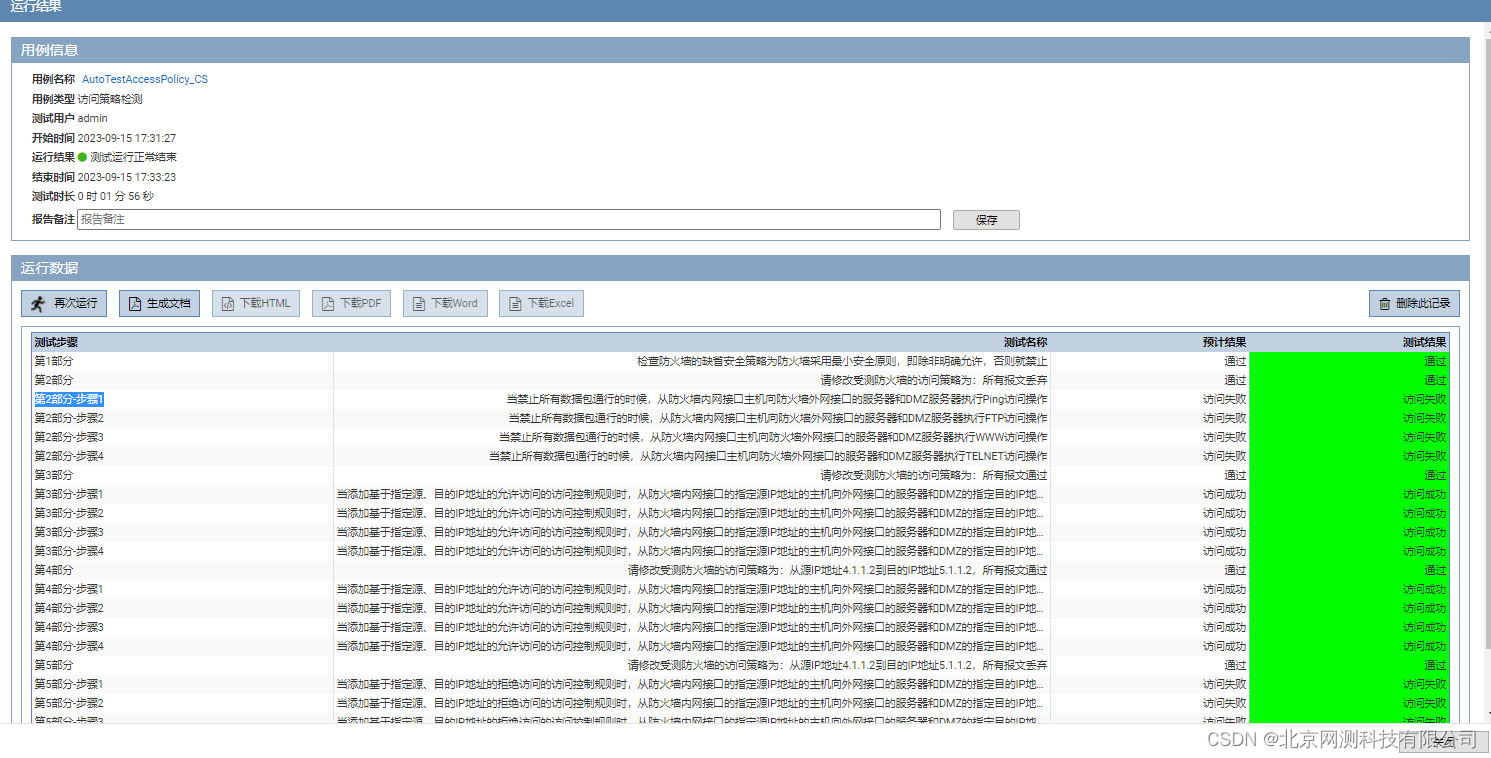The height and width of the screenshot is (758, 1491).
Task: Select the 第5部分-步骤1 step cell
Action: coord(182,684)
